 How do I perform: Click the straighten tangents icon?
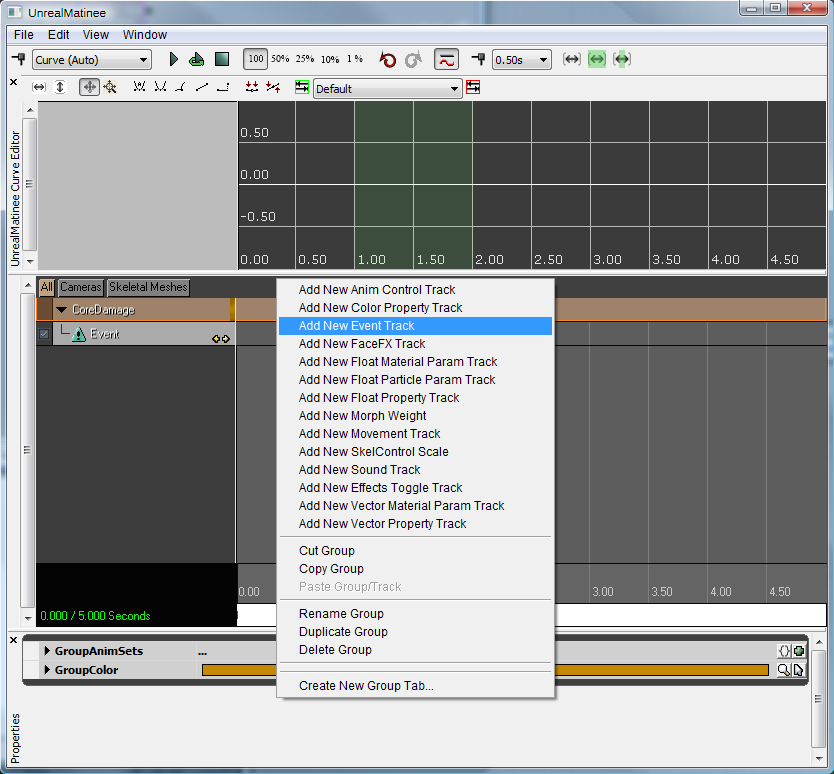(273, 87)
